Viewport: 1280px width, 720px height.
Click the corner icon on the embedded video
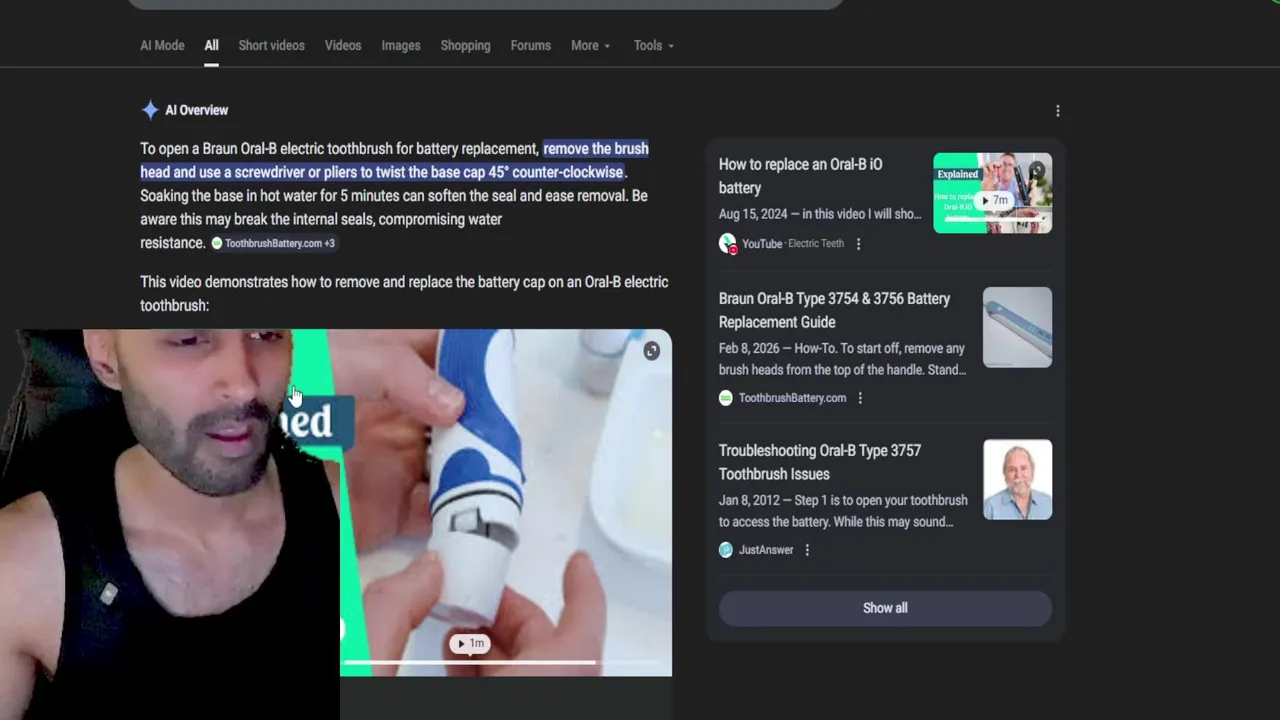(651, 351)
